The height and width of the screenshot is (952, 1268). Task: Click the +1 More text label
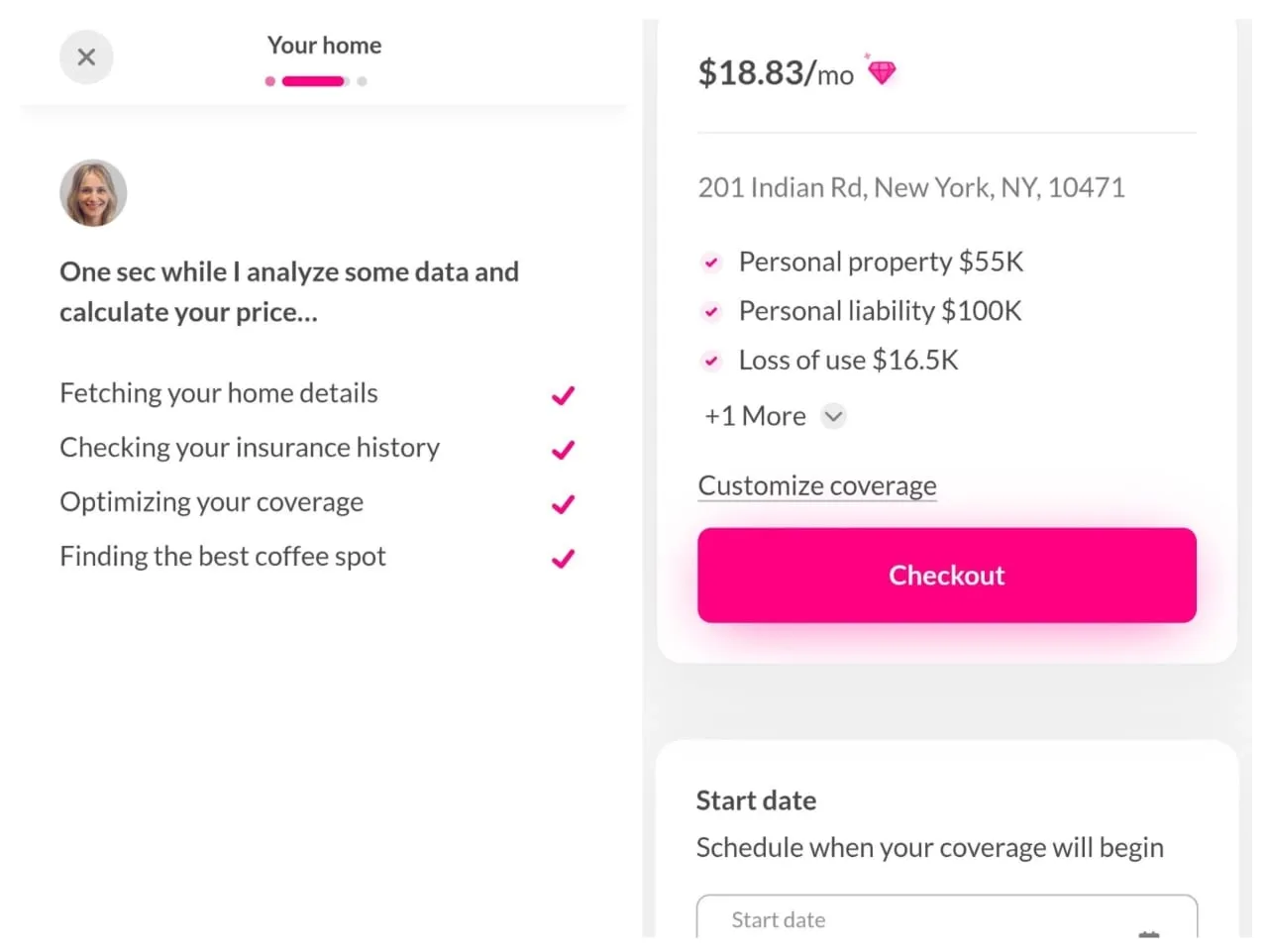tap(755, 416)
